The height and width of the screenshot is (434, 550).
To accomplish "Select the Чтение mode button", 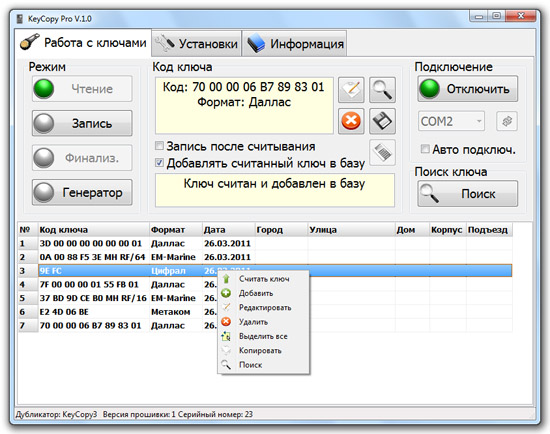I will pyautogui.click(x=82, y=89).
